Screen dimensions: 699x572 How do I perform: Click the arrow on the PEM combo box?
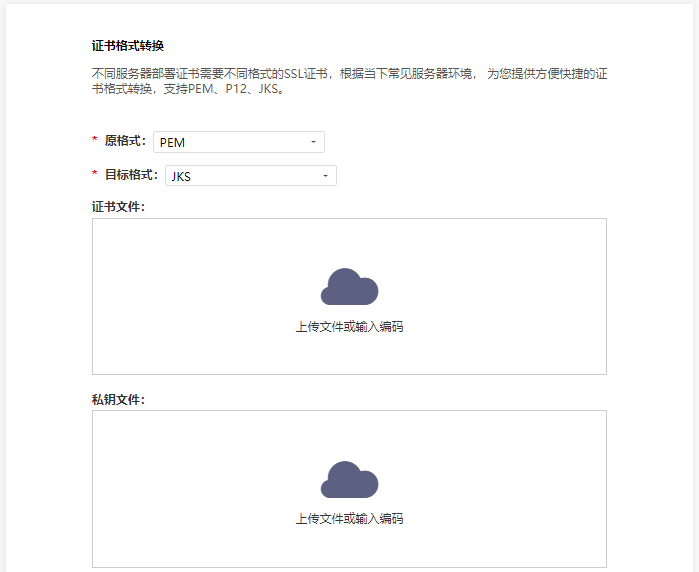point(313,142)
